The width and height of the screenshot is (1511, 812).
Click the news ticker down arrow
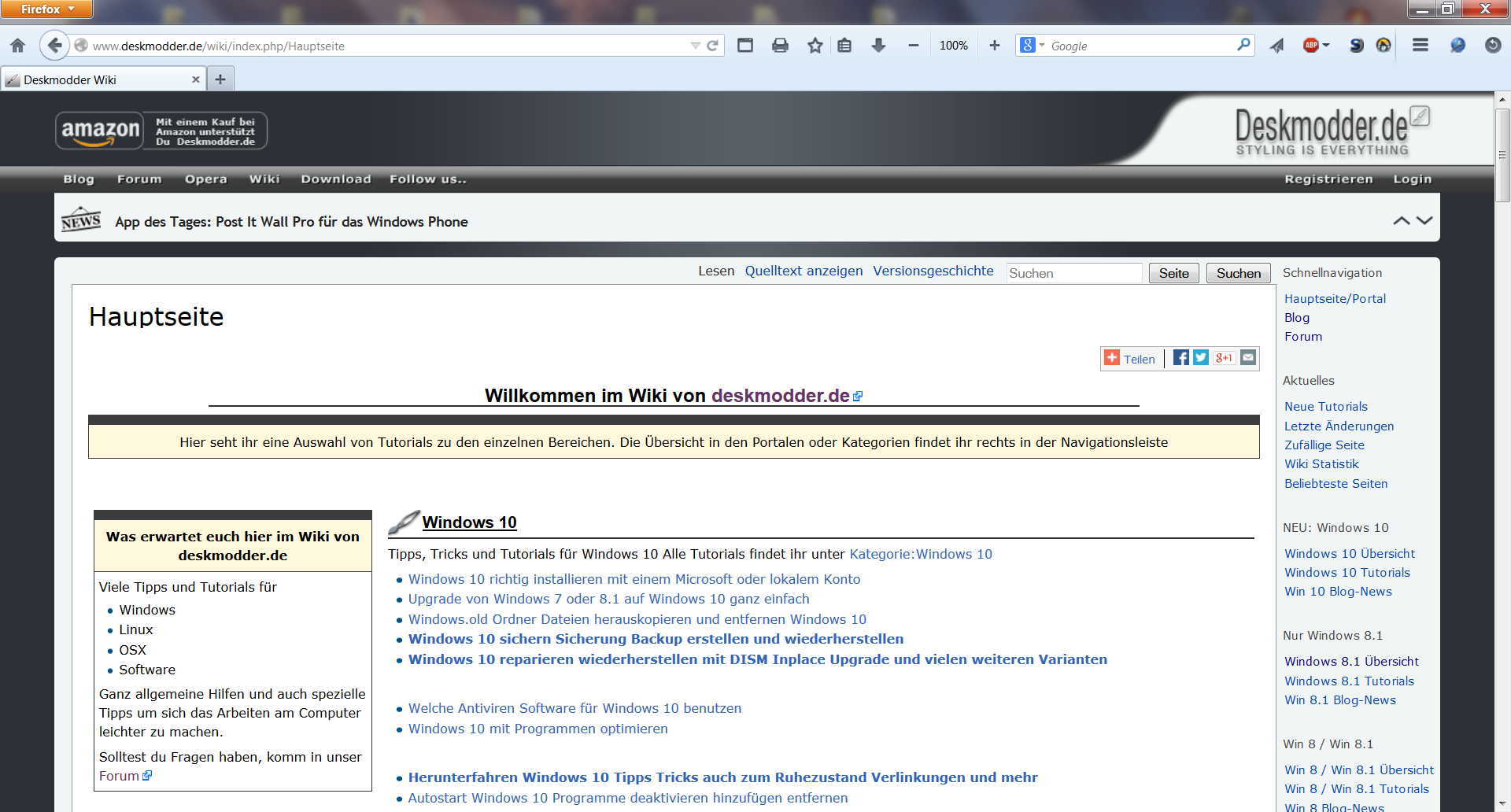coord(1424,221)
